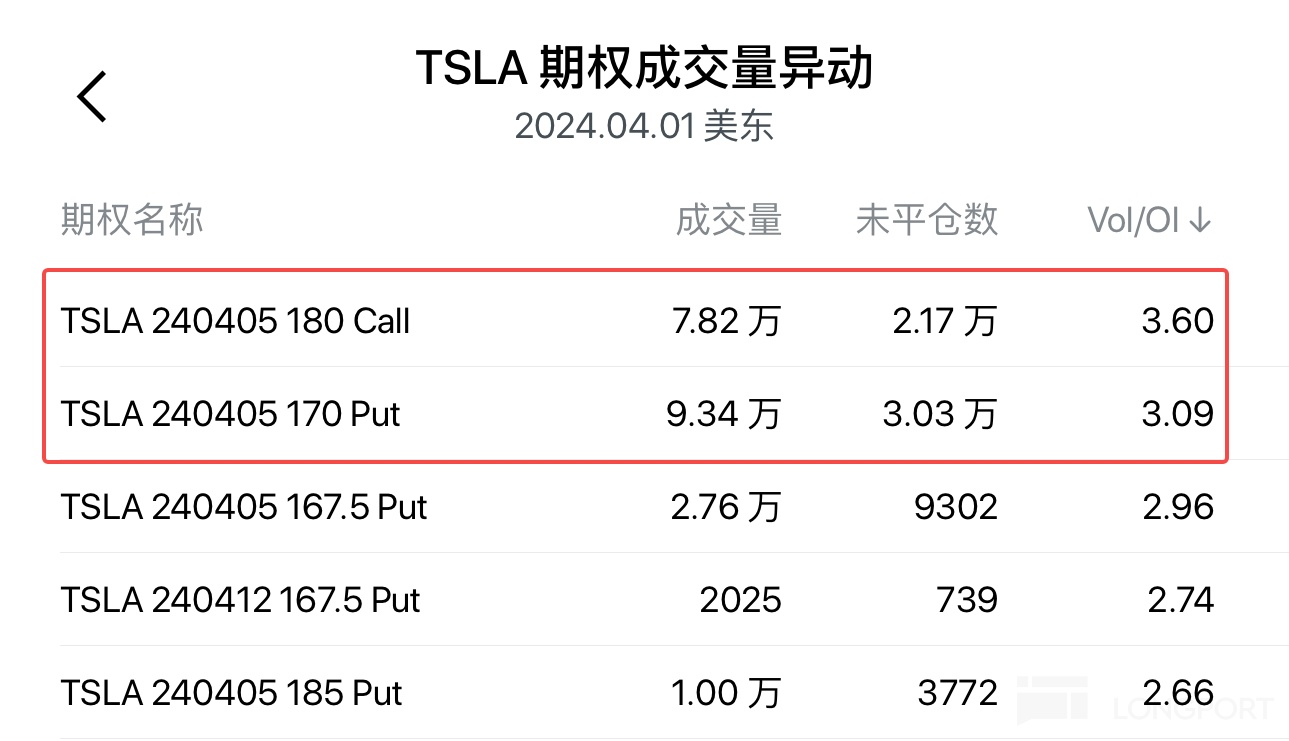The image size is (1289, 741).
Task: Click the 2.96 Vol/OI ratio value
Action: (x=1178, y=507)
